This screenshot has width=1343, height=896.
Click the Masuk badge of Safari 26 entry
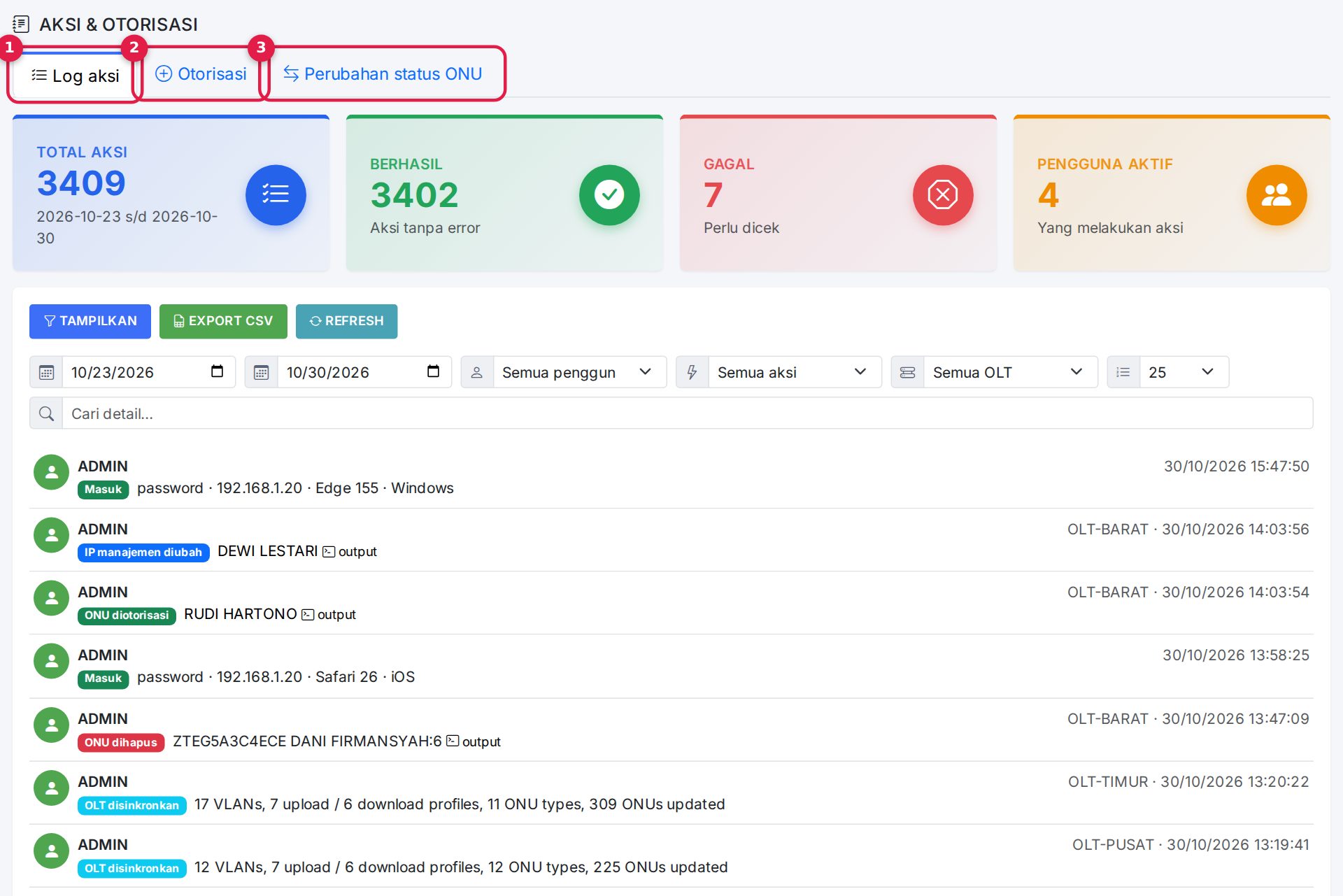click(x=104, y=678)
